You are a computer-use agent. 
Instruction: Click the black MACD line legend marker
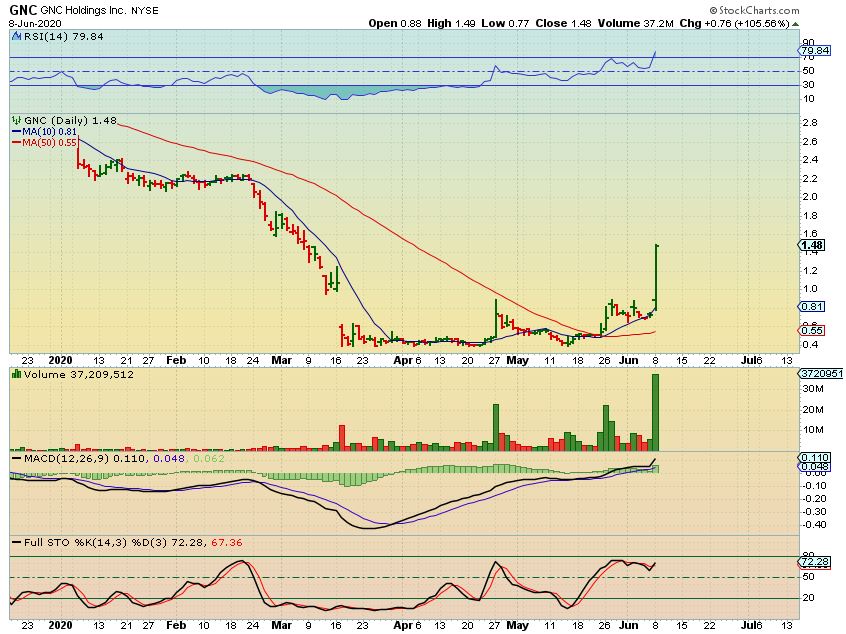(16, 459)
